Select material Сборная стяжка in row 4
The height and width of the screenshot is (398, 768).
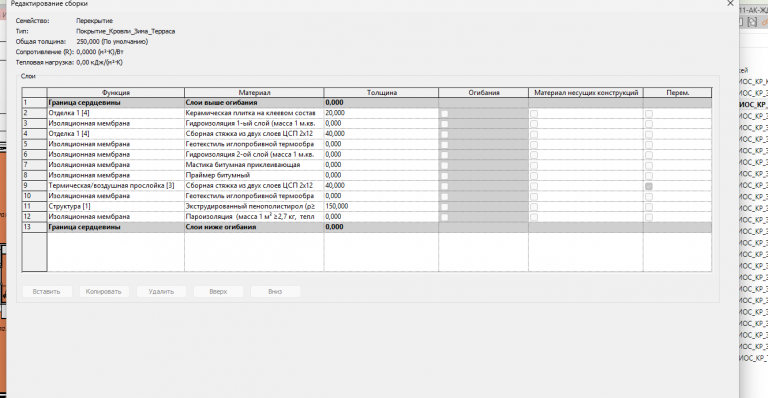pos(254,134)
